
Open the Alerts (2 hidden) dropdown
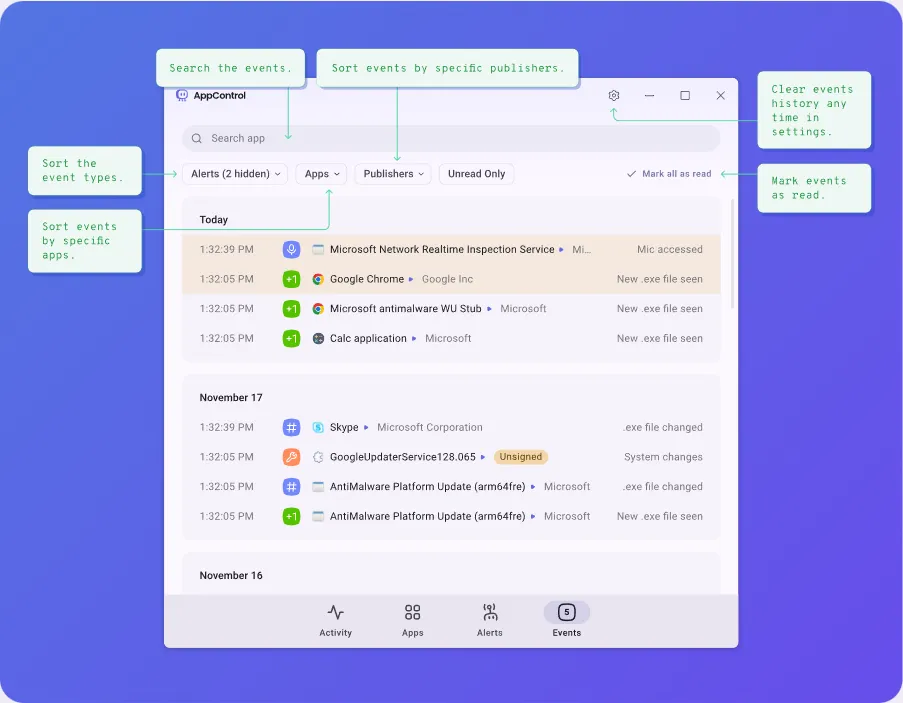(x=235, y=174)
